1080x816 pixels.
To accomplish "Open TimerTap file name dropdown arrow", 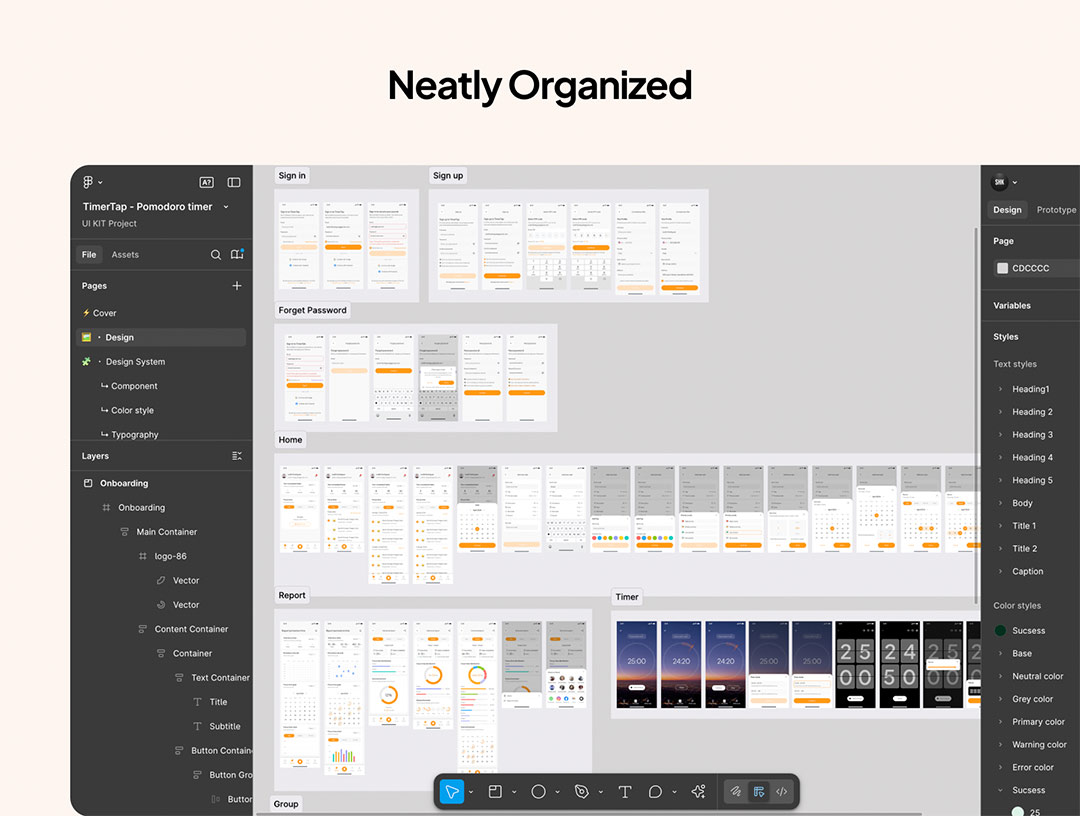I will (226, 207).
